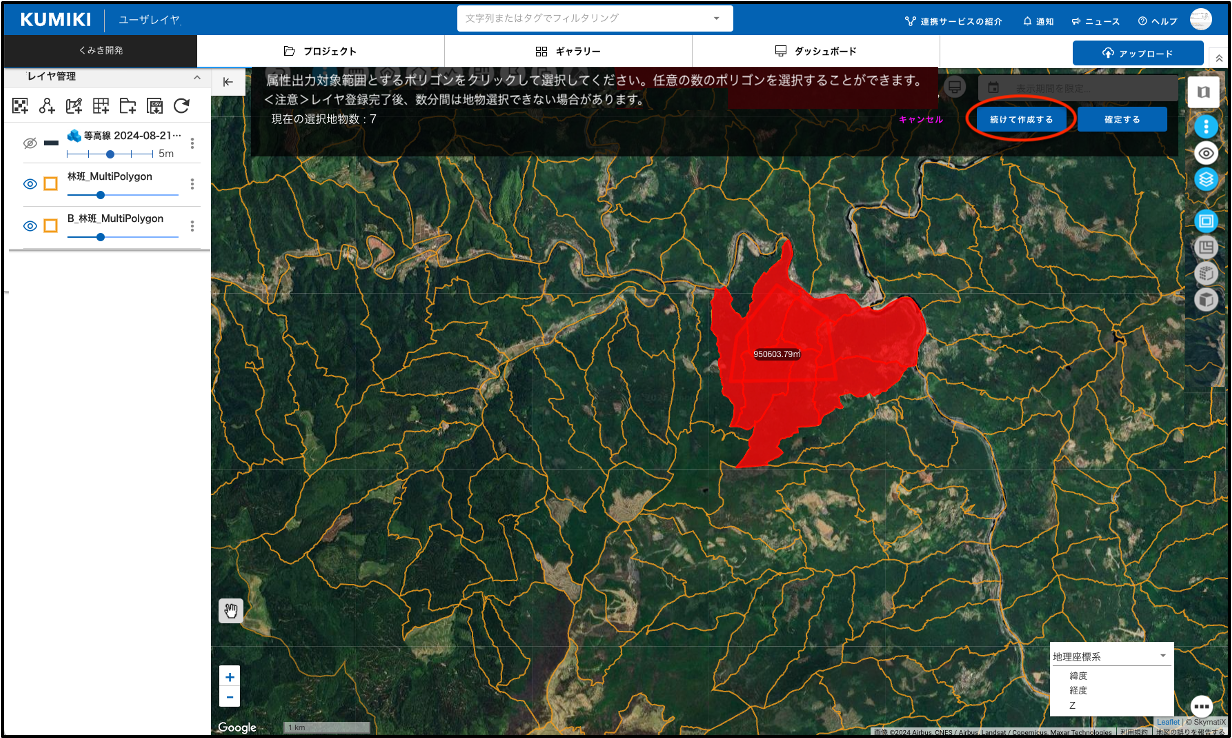
Task: Refresh the layer list
Action: point(181,106)
